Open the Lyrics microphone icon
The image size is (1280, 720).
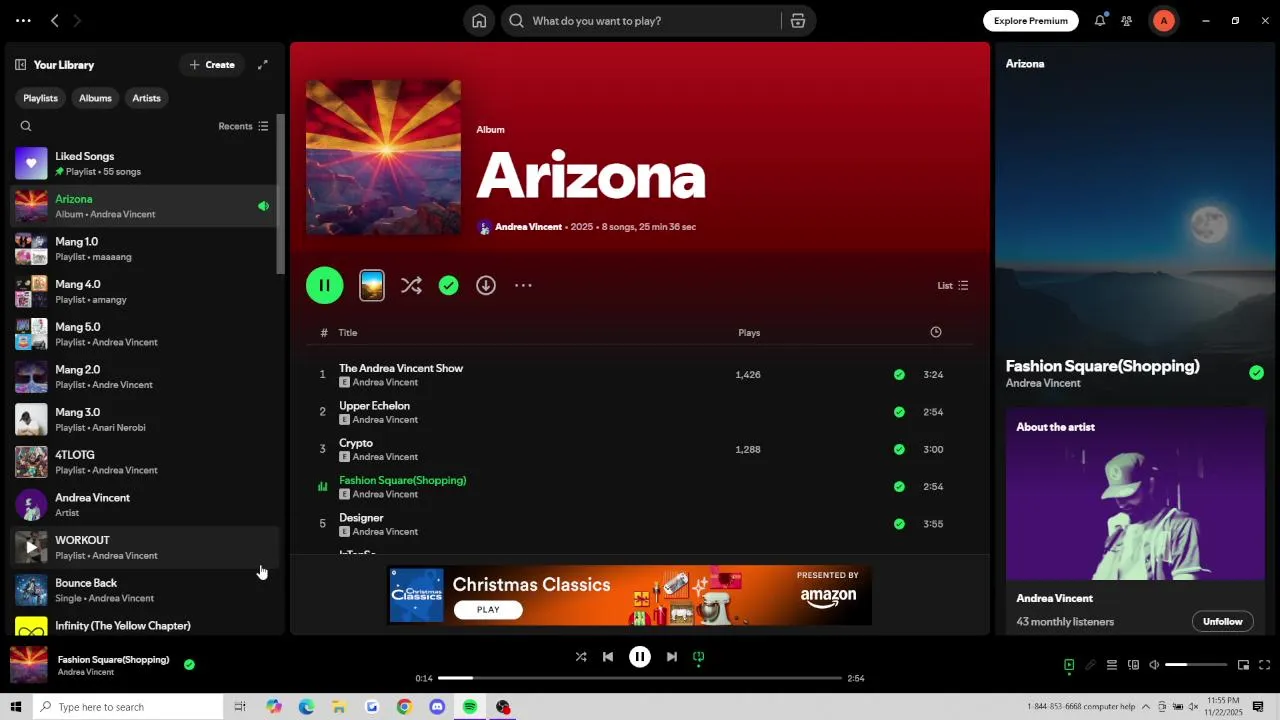(x=1090, y=665)
